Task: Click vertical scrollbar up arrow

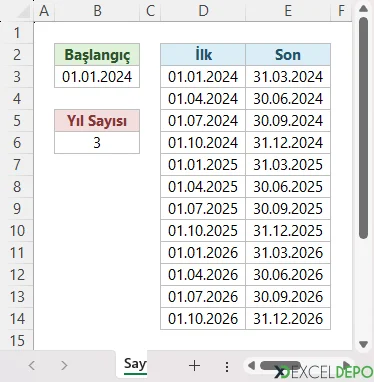Action: pyautogui.click(x=363, y=8)
